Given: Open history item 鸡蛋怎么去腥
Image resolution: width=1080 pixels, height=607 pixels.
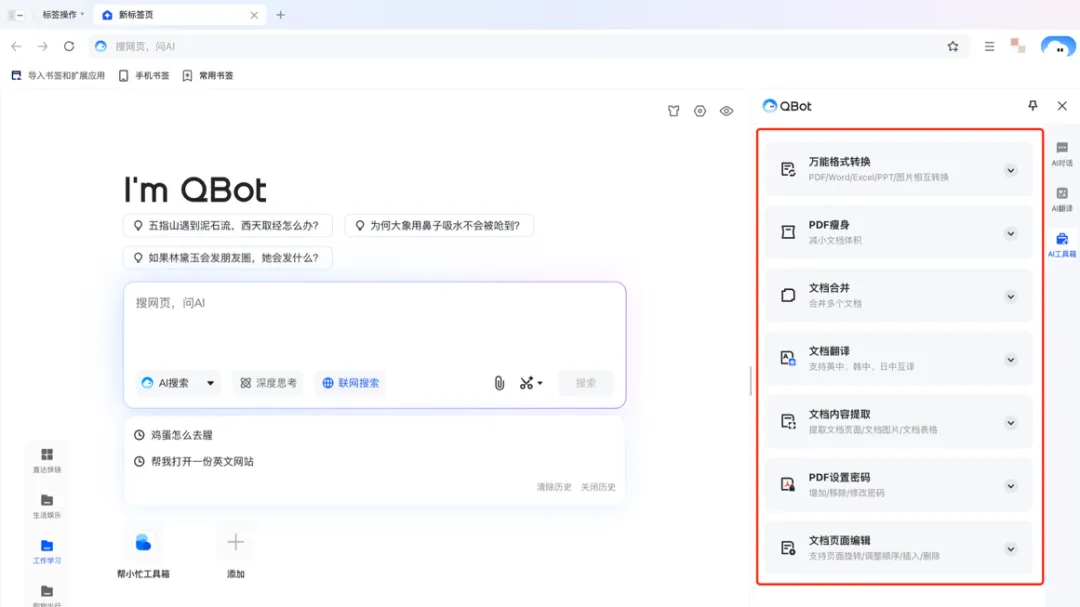Looking at the screenshot, I should 174,435.
